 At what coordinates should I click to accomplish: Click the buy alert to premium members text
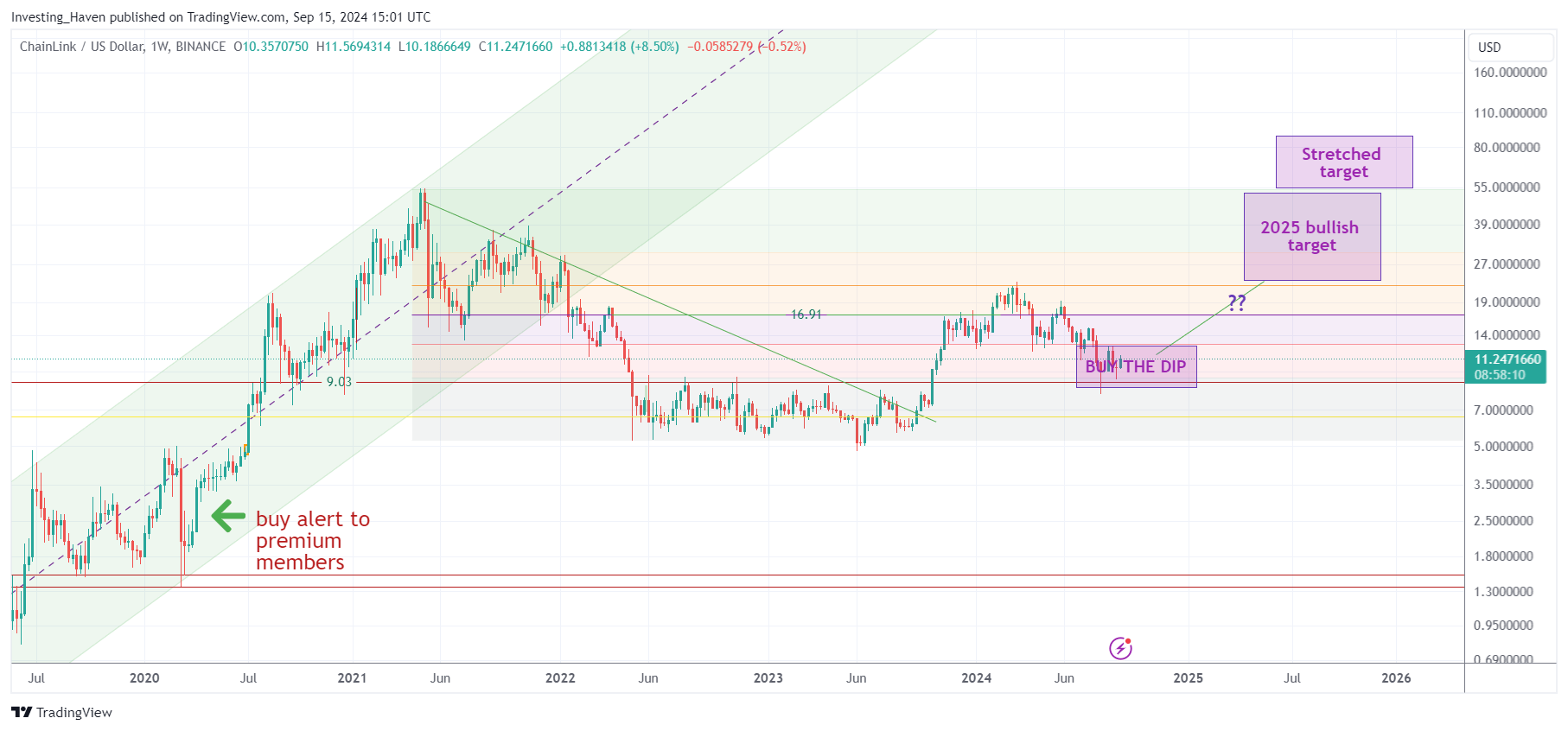[312, 540]
